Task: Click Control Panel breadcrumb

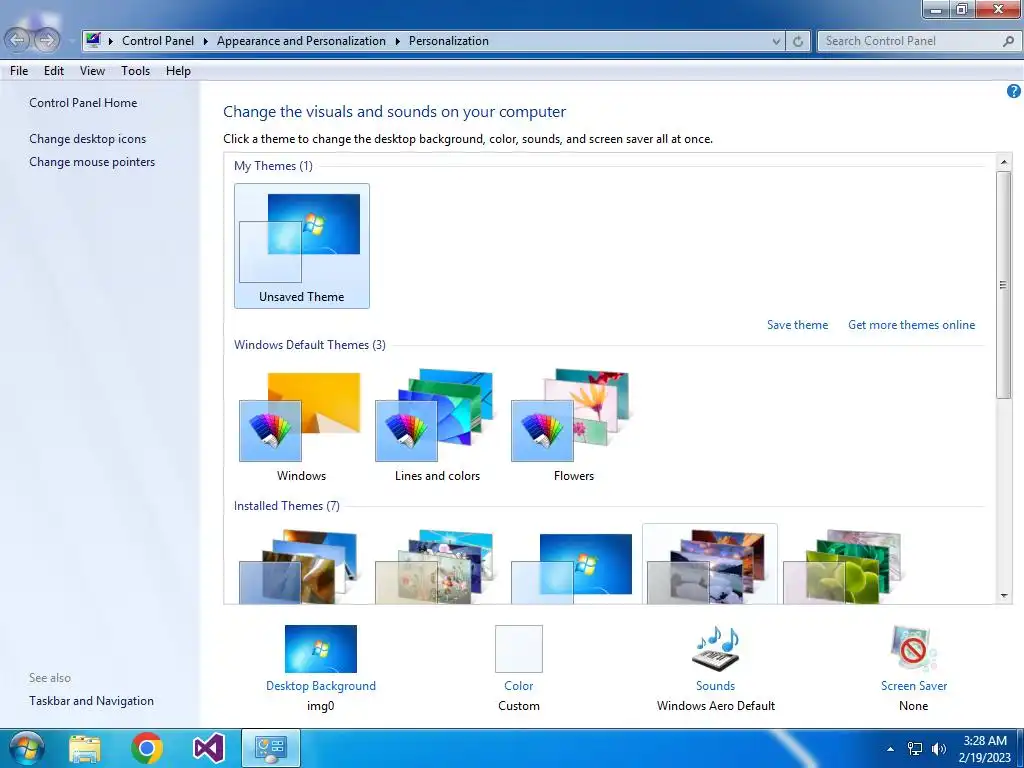Action: (x=158, y=40)
